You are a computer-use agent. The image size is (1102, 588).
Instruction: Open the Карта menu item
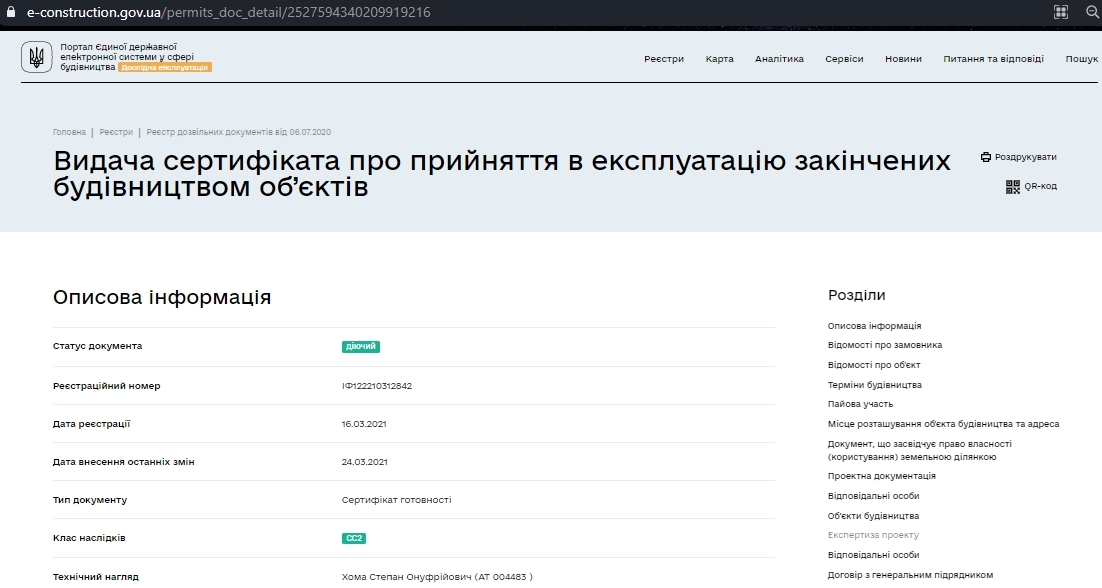[720, 59]
